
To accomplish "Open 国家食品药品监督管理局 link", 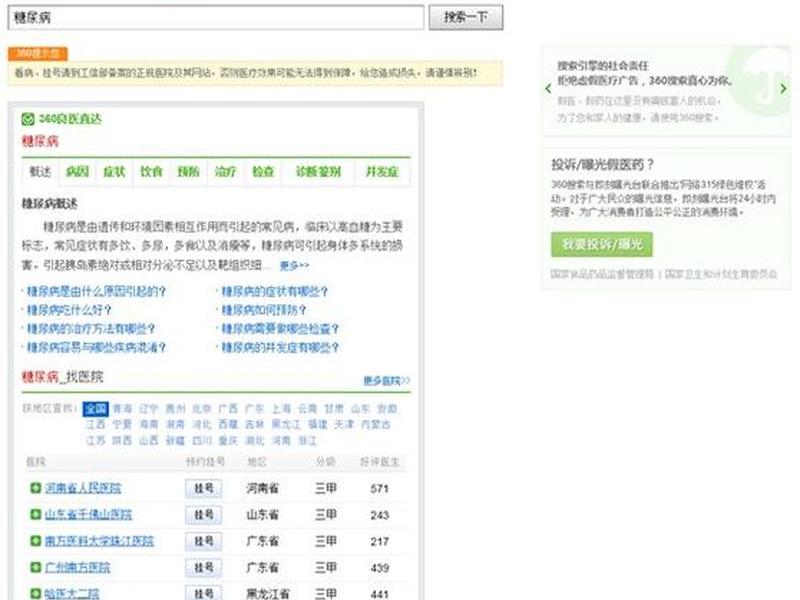I will click(x=602, y=274).
